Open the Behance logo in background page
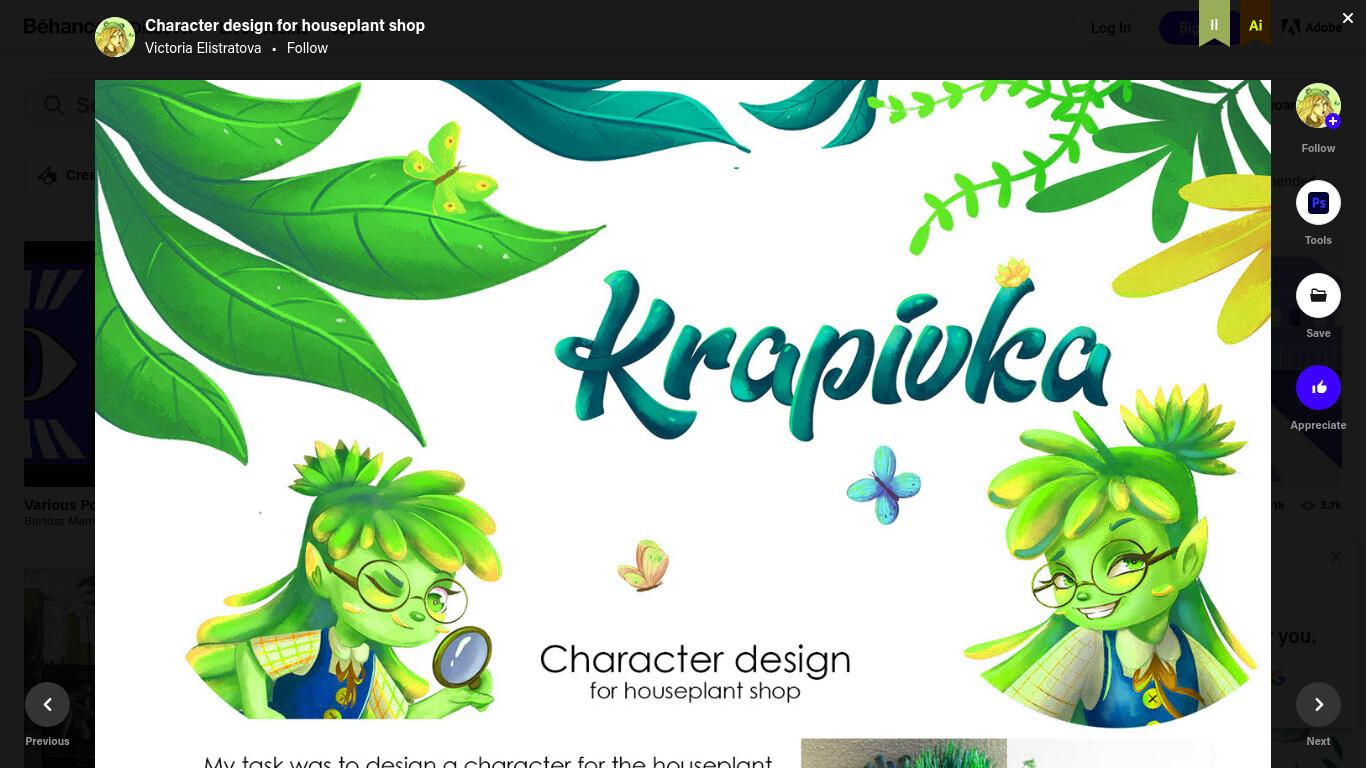The height and width of the screenshot is (768, 1366). coord(58,27)
